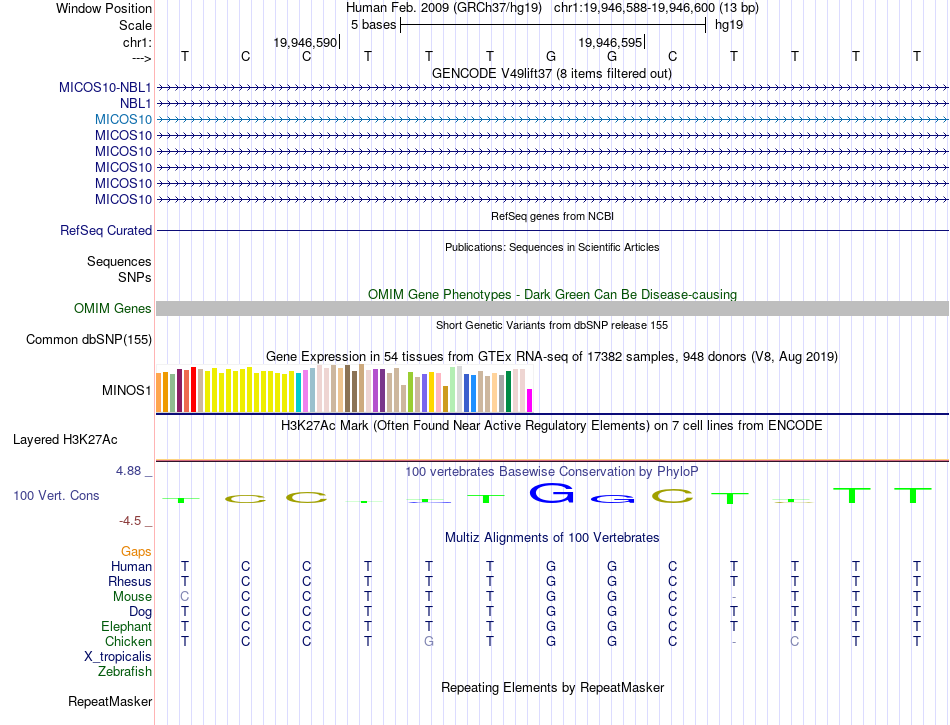Viewport: 950px width, 725px height.
Task: Click the 19,946,595 position marker
Action: [610, 42]
